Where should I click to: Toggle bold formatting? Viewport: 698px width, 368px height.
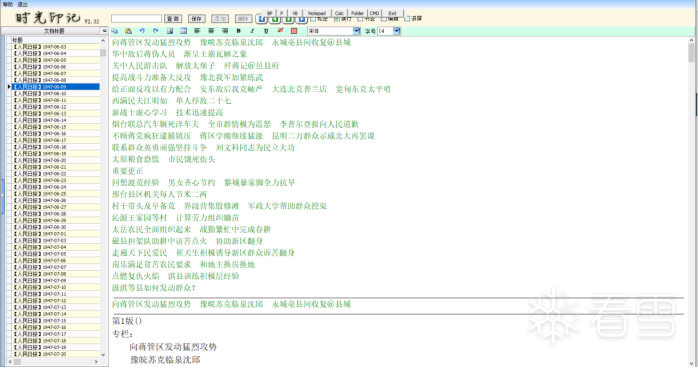239,31
